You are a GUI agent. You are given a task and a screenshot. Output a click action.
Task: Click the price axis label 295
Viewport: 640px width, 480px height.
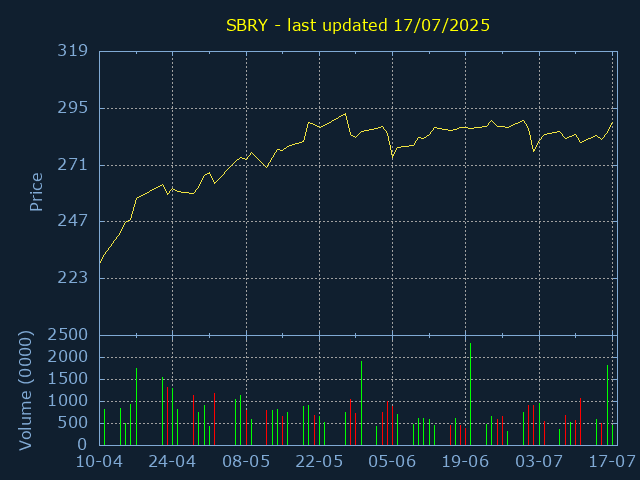pos(73,108)
